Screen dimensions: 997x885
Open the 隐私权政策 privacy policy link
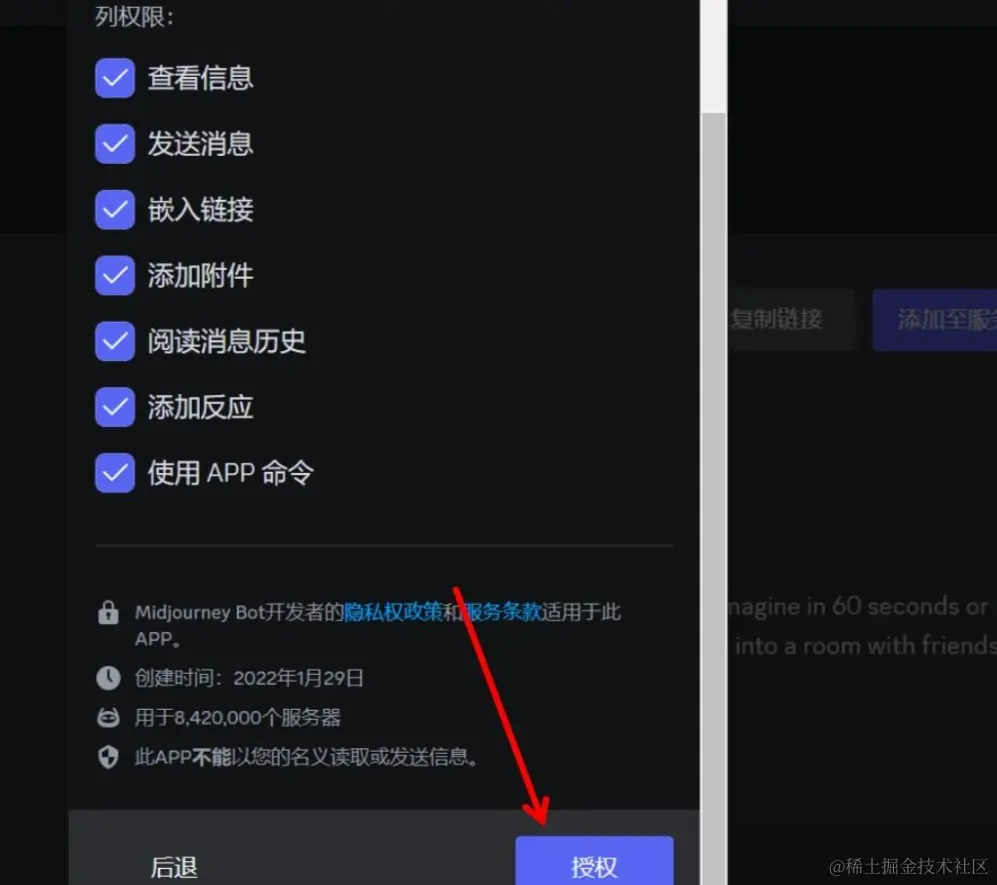click(393, 612)
